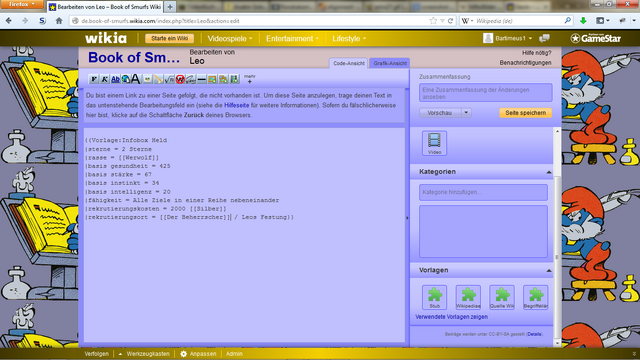Apply bold formatting in the editor toolbar
The height and width of the screenshot is (360, 640).
point(94,79)
